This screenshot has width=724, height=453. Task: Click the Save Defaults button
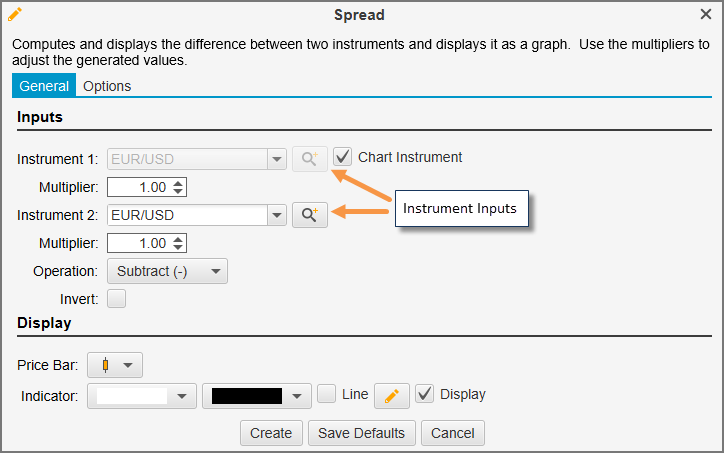coord(361,433)
